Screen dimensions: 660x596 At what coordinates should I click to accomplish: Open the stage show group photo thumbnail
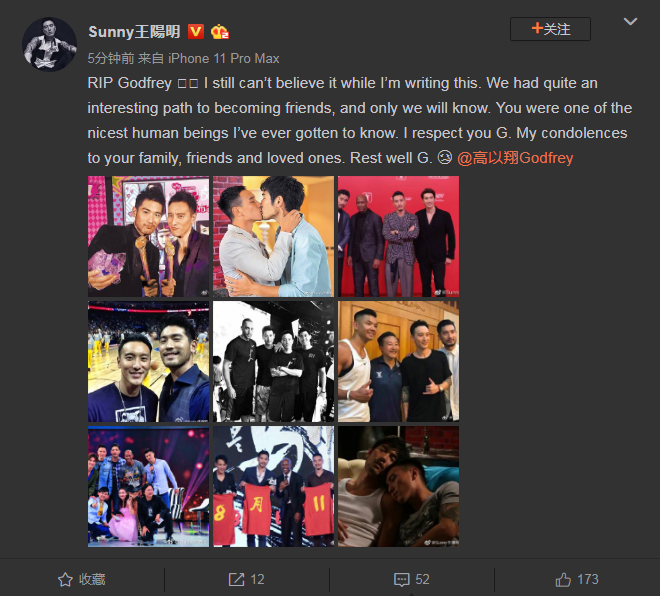pyautogui.click(x=148, y=487)
